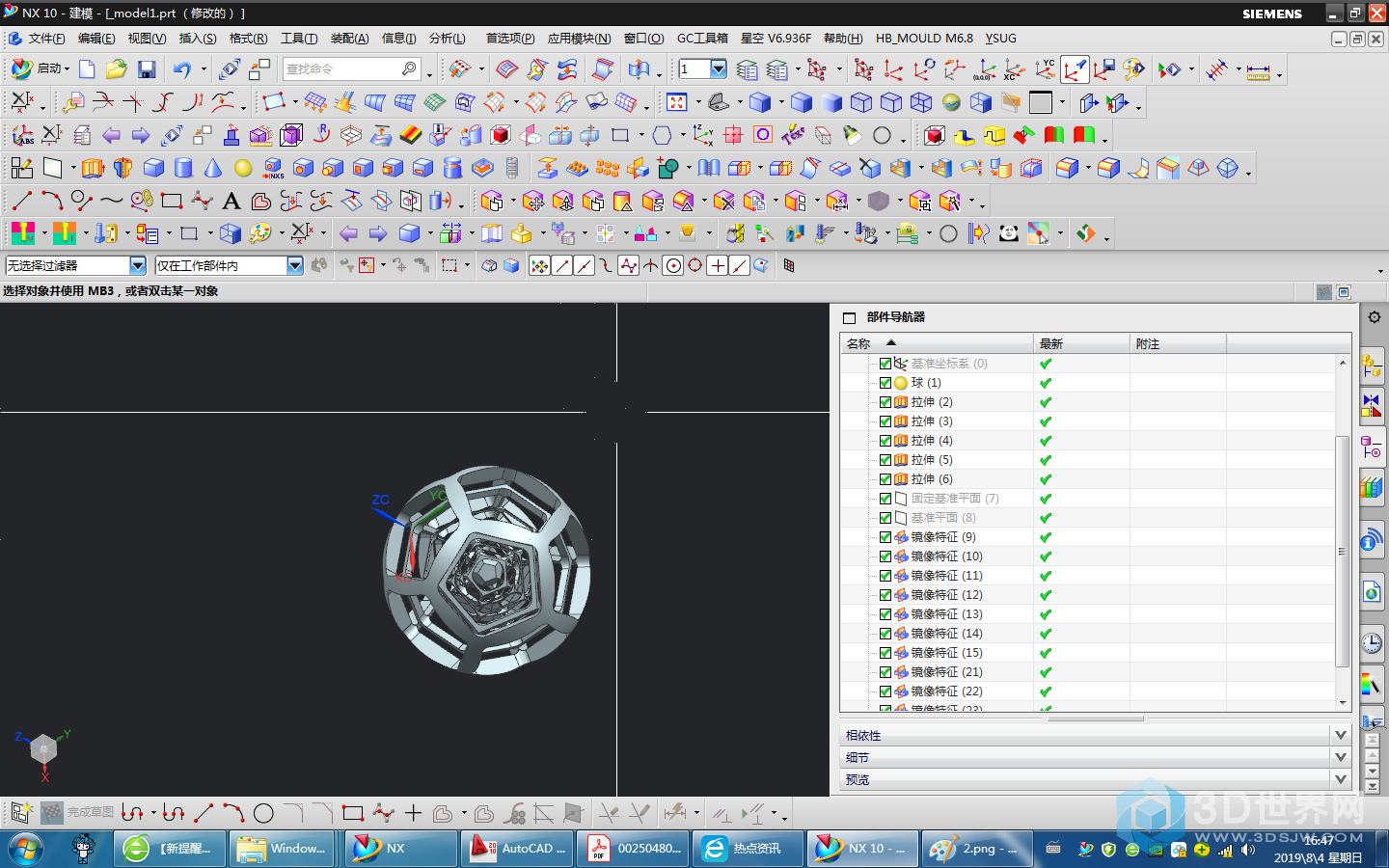The image size is (1389, 868).
Task: Click the panda face toolbar icon
Action: point(1008,233)
